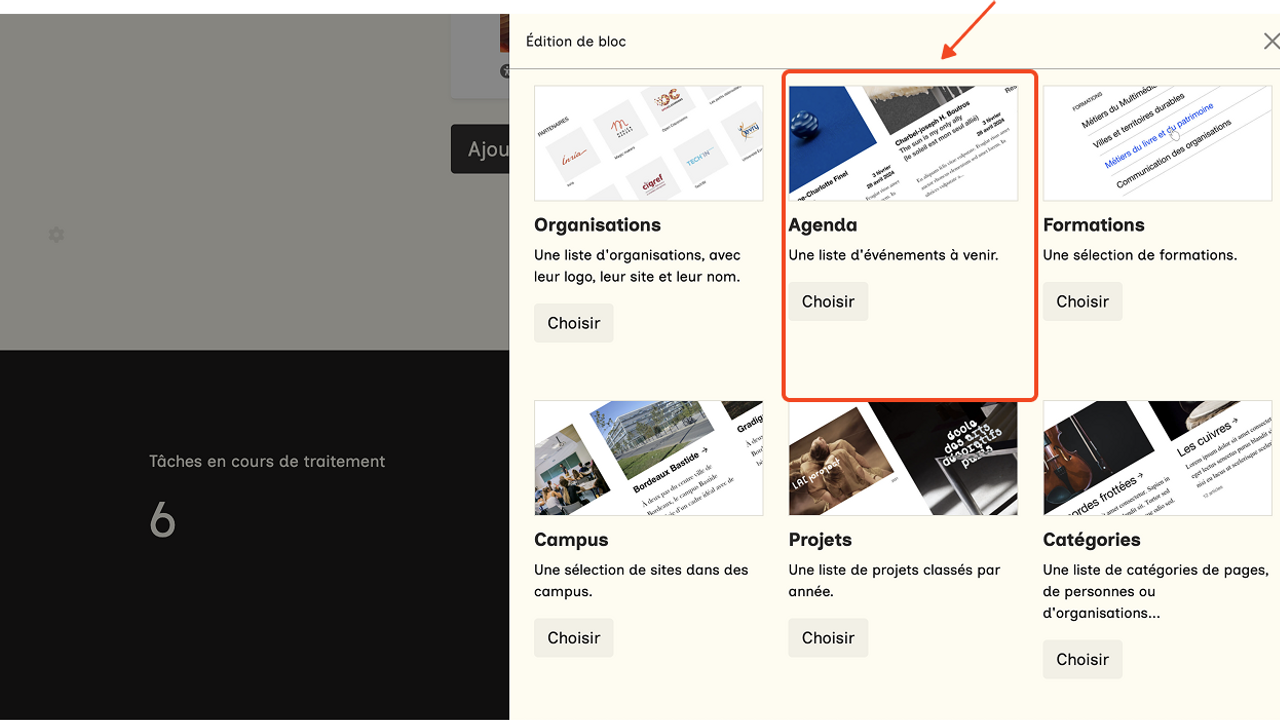This screenshot has height=720, width=1280.
Task: Click the partially hidden Ajouter button
Action: click(481, 149)
